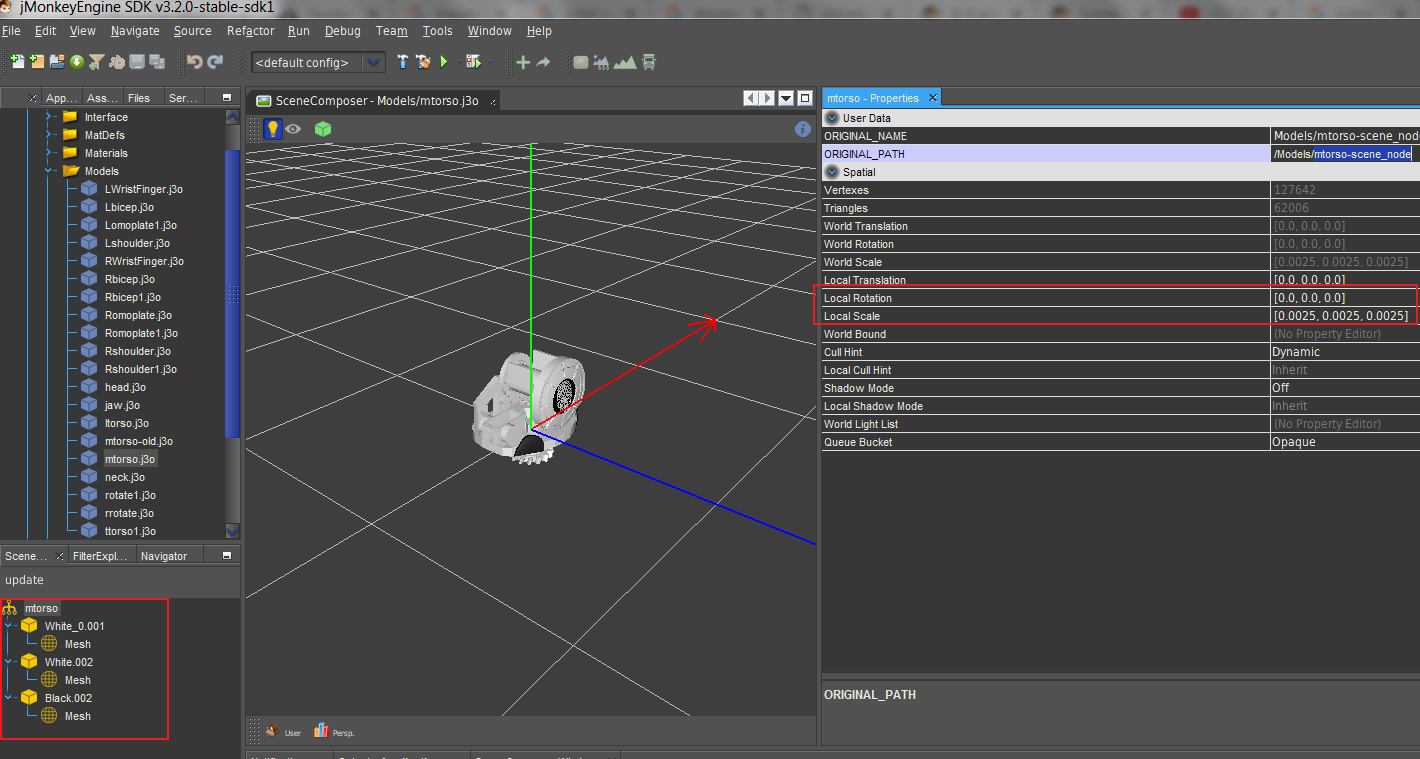The width and height of the screenshot is (1420, 759).
Task: Open the Navigate menu
Action: click(x=135, y=31)
